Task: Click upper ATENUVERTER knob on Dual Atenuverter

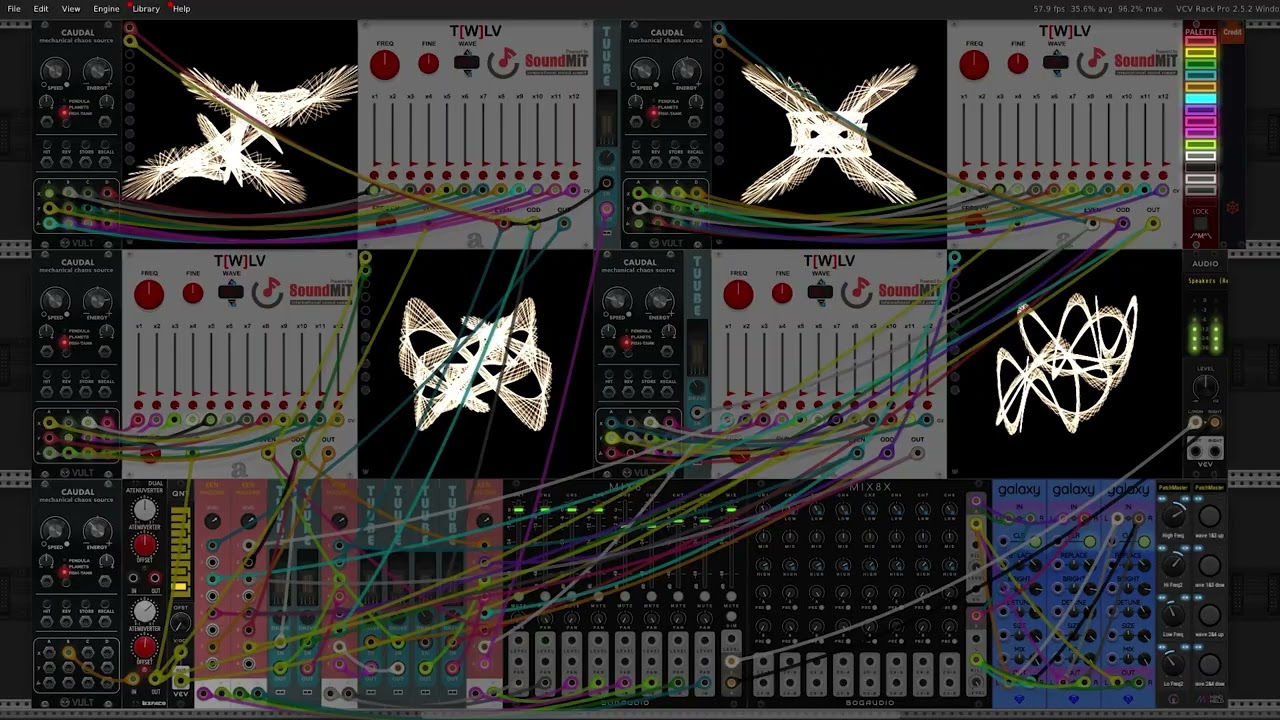Action: coord(145,510)
